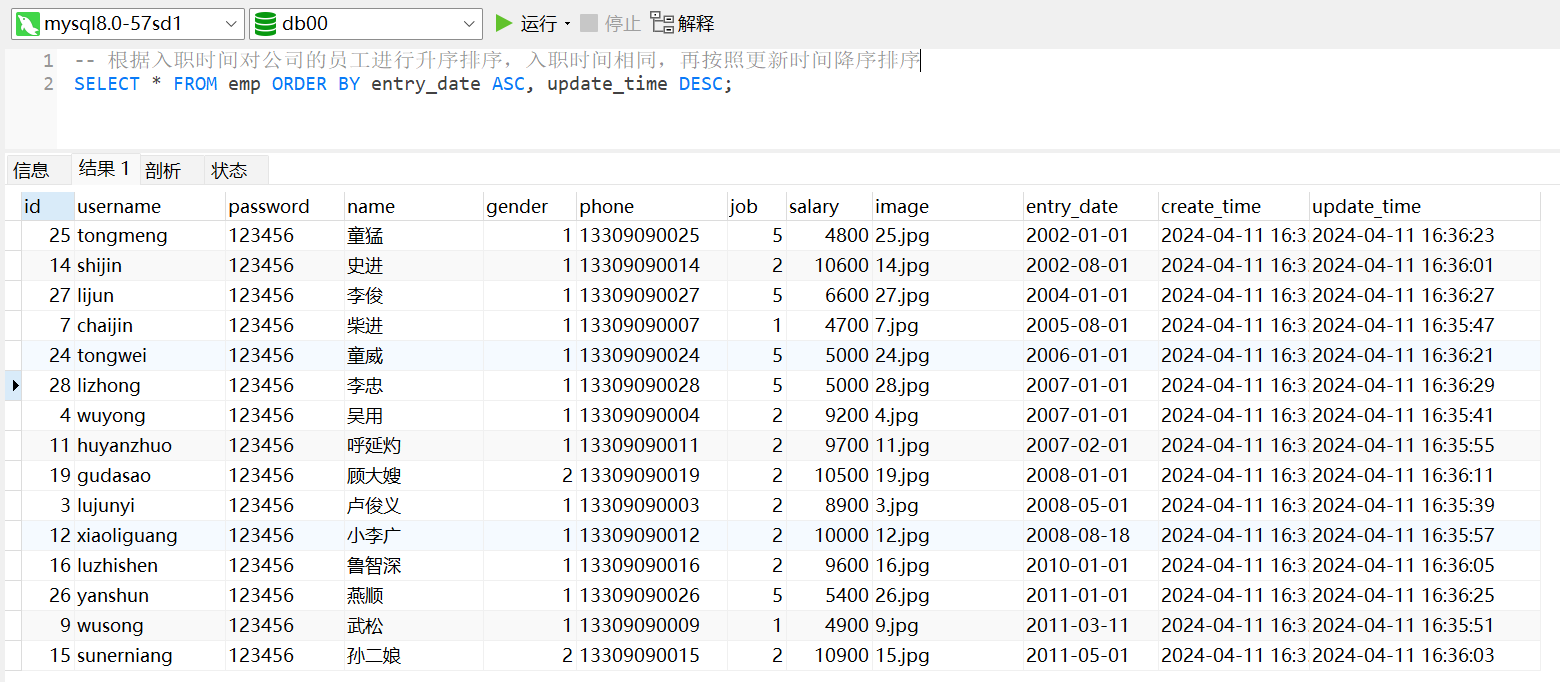The width and height of the screenshot is (1560, 682).
Task: Click the update_time column header
Action: point(1425,206)
